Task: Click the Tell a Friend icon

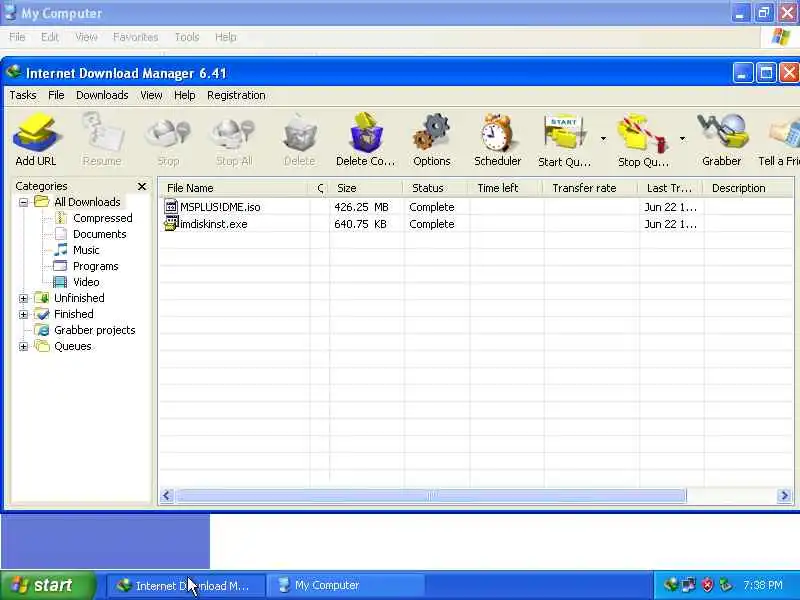Action: click(786, 134)
